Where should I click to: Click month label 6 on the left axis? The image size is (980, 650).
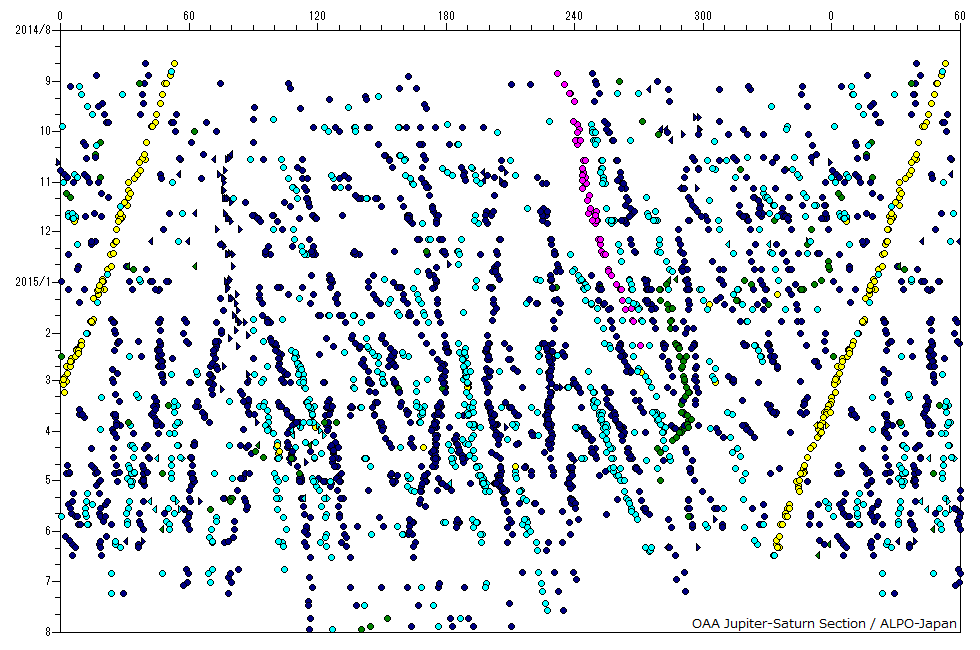tap(48, 531)
